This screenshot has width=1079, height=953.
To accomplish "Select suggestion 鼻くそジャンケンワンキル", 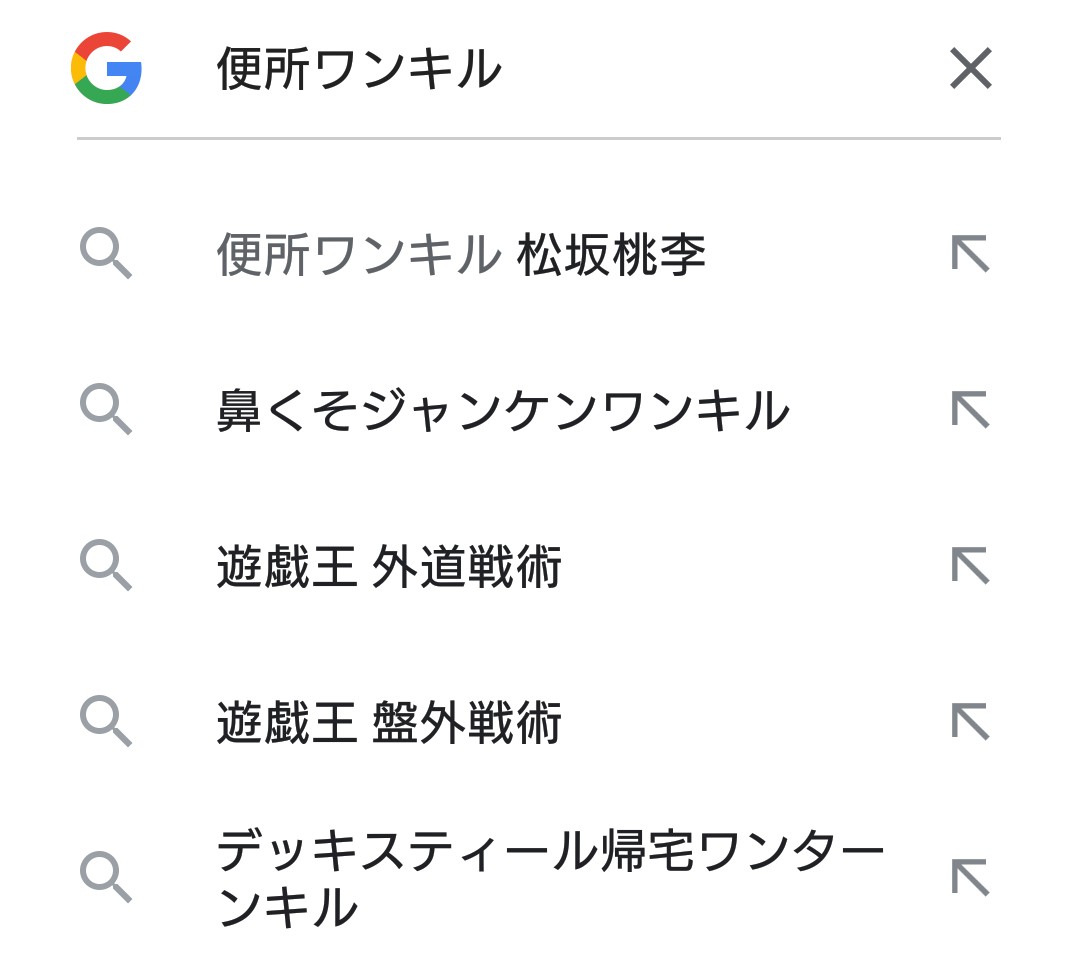I will pyautogui.click(x=503, y=411).
